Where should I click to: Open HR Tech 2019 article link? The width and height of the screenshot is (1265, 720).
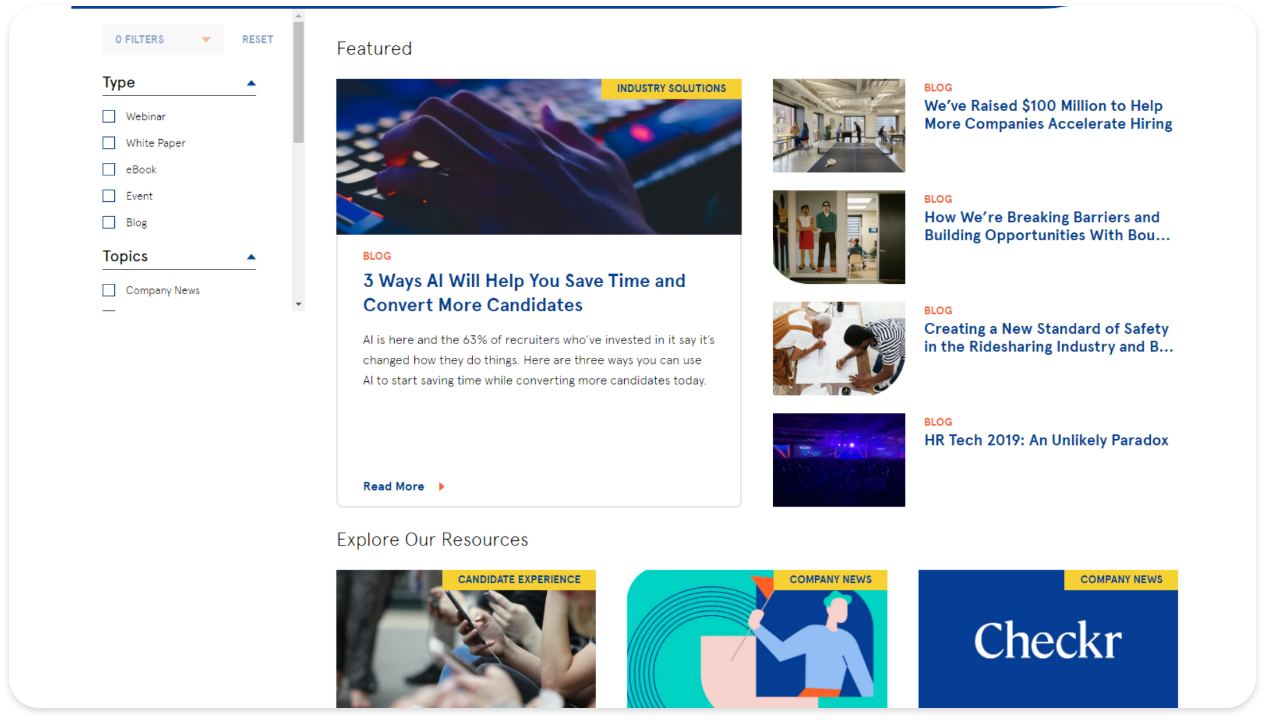point(1045,440)
